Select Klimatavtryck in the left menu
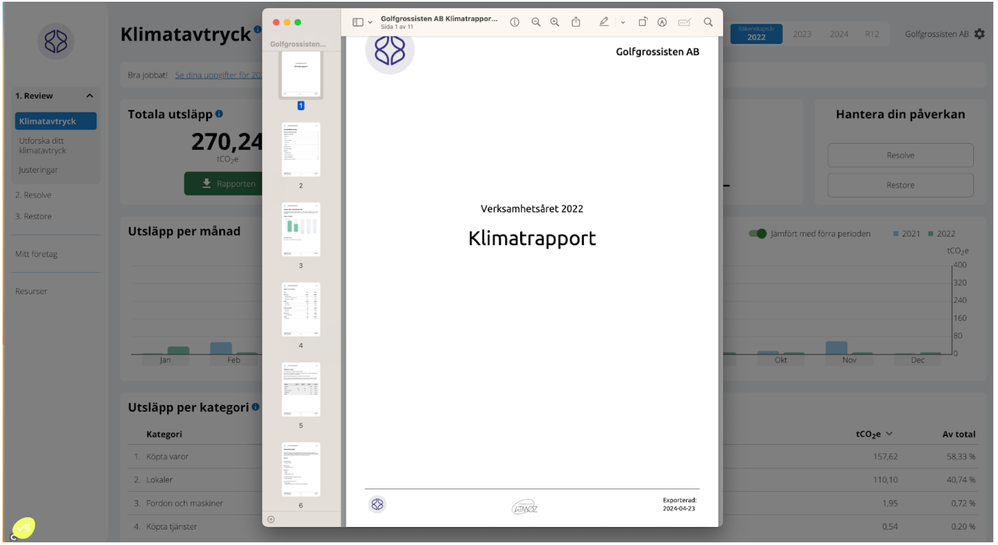Image resolution: width=998 pixels, height=545 pixels. click(55, 121)
